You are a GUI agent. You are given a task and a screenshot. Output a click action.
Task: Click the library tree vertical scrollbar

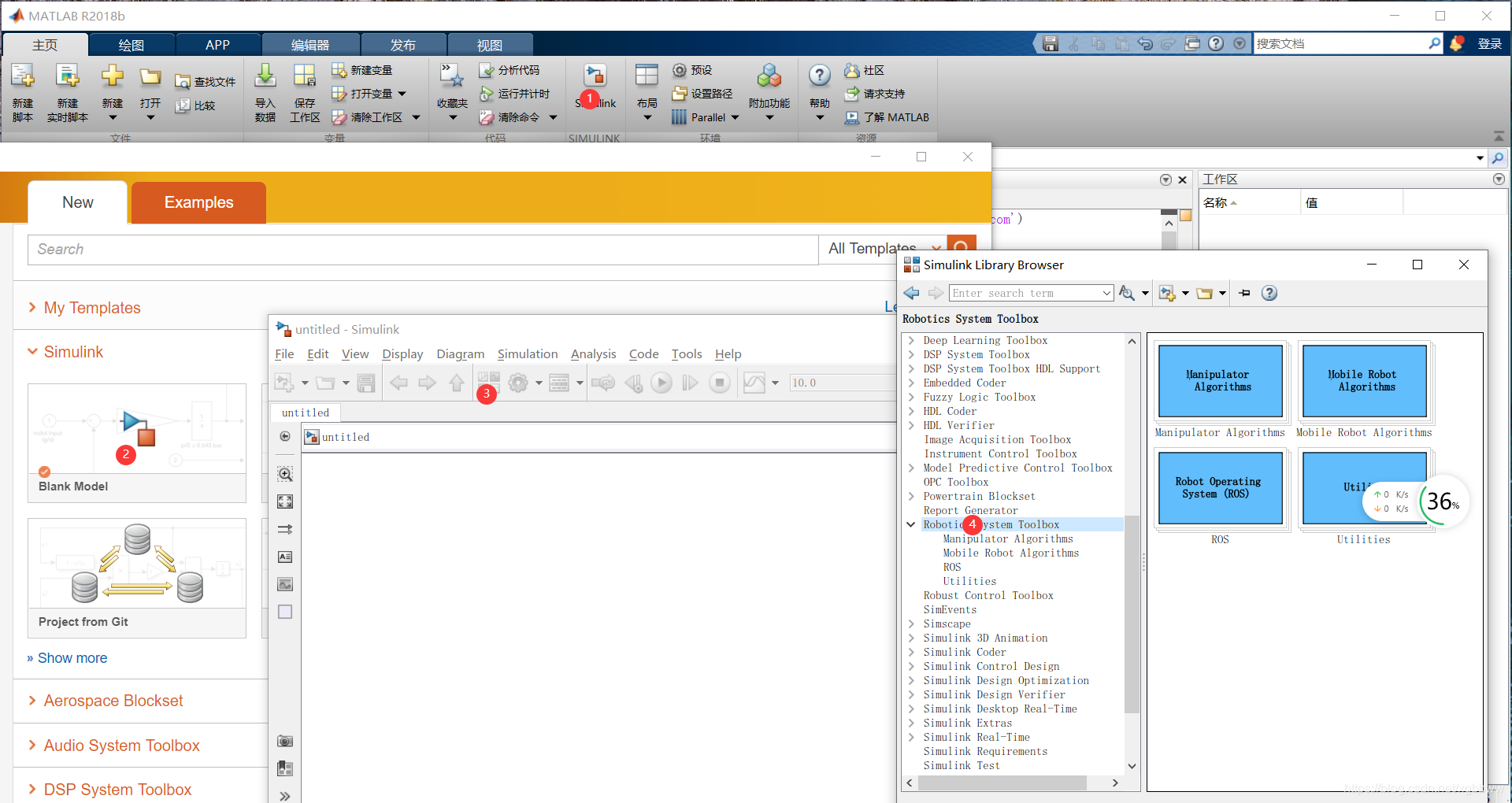(x=1132, y=614)
